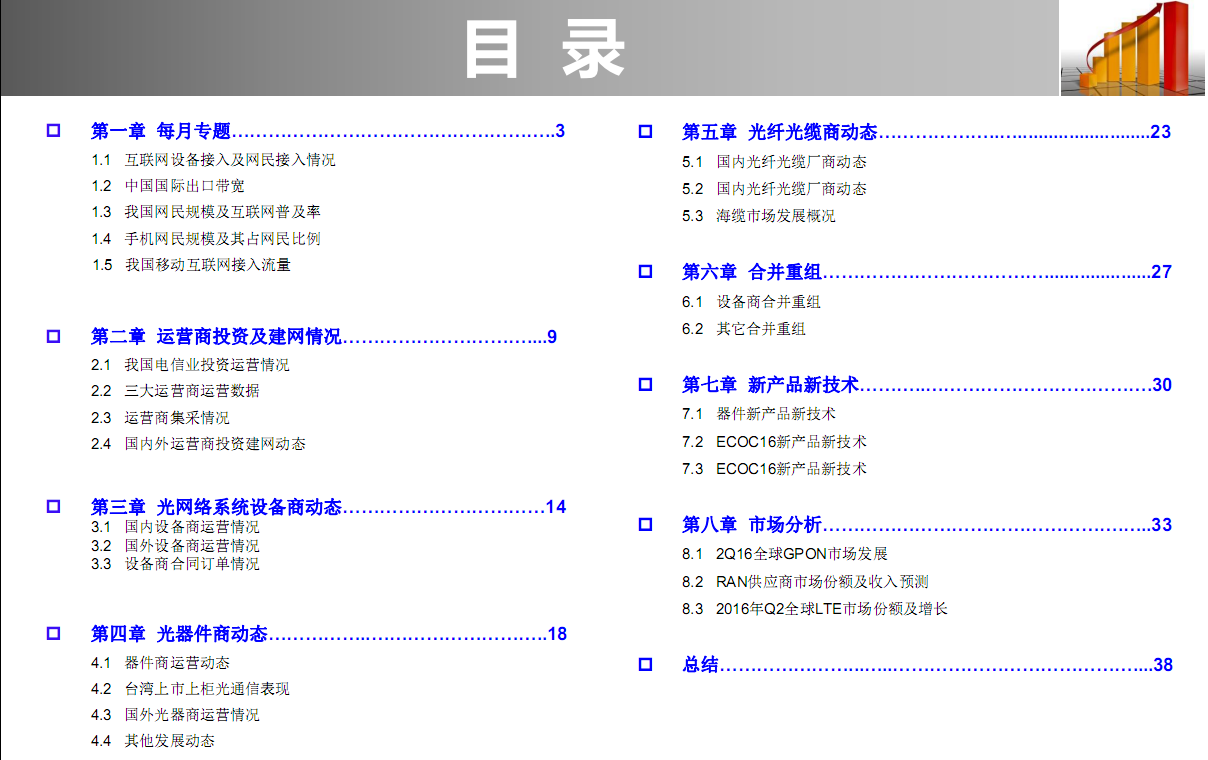The image size is (1208, 760).
Task: Click the square bullet next to 总结
Action: pos(645,665)
